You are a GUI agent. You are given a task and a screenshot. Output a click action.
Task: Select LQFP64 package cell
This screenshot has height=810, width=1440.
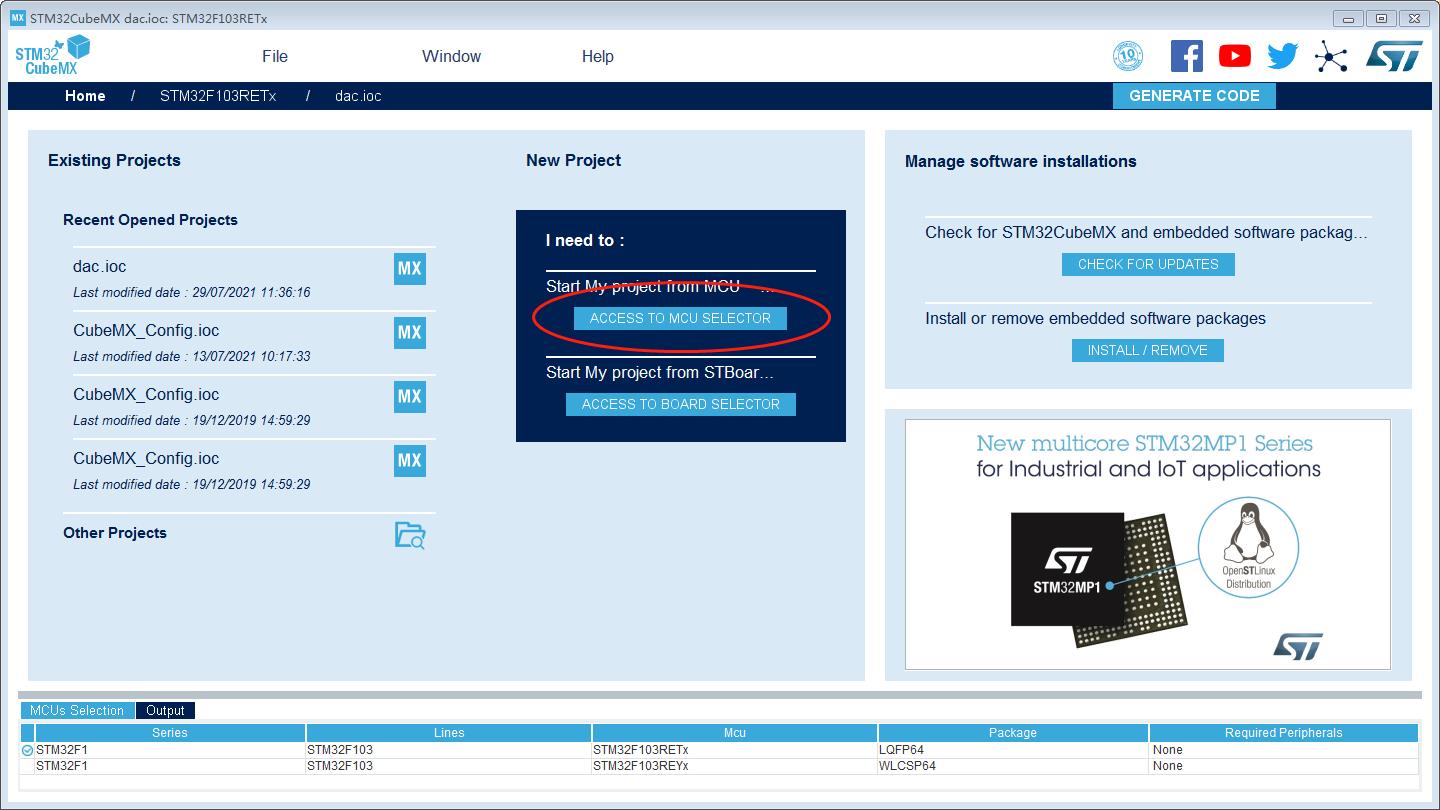1013,750
